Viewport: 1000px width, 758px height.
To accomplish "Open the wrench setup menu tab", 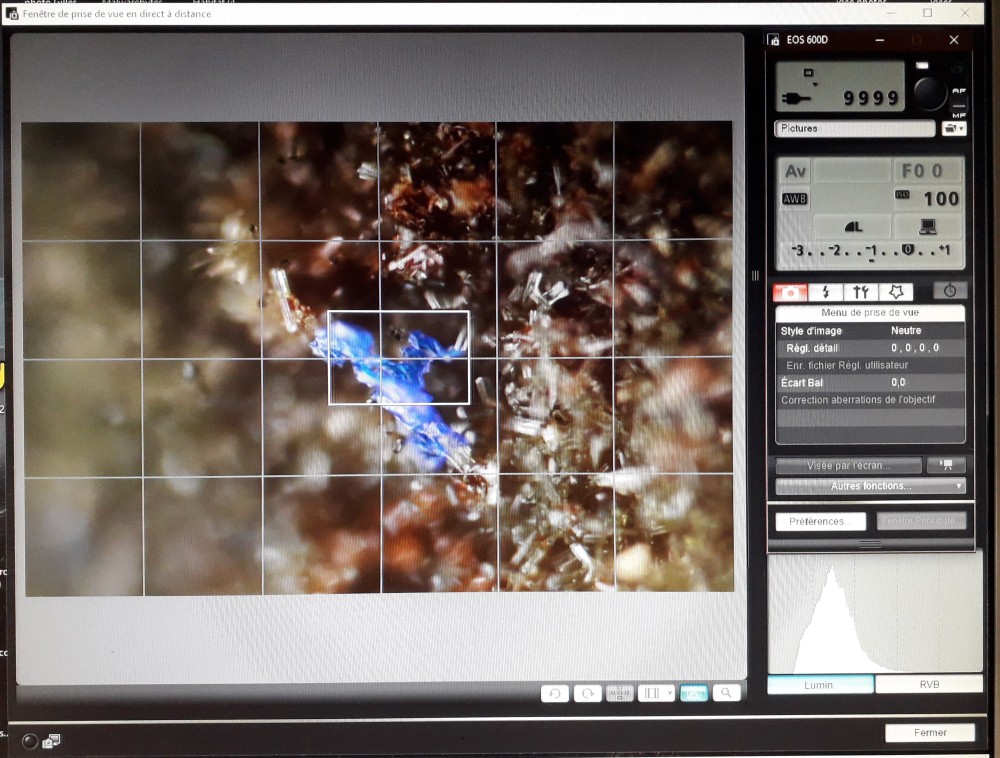I will tap(860, 292).
